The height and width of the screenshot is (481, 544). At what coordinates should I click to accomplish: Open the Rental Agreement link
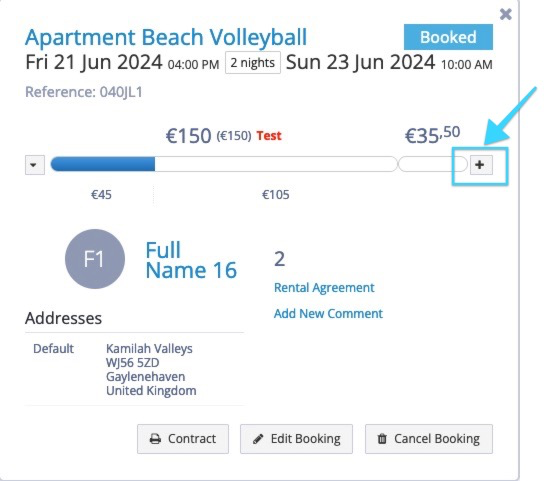point(324,288)
